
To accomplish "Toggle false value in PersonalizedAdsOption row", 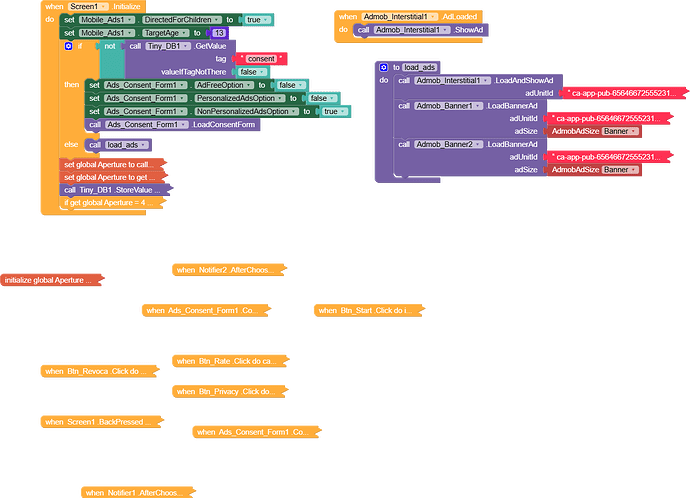I will coord(322,99).
